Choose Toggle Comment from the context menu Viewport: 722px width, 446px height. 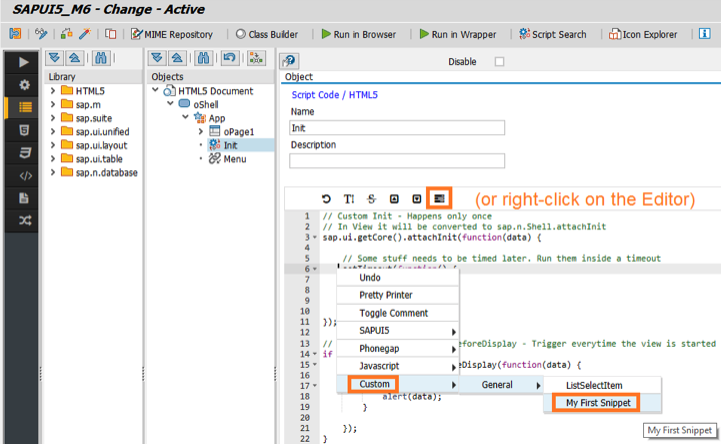[398, 313]
